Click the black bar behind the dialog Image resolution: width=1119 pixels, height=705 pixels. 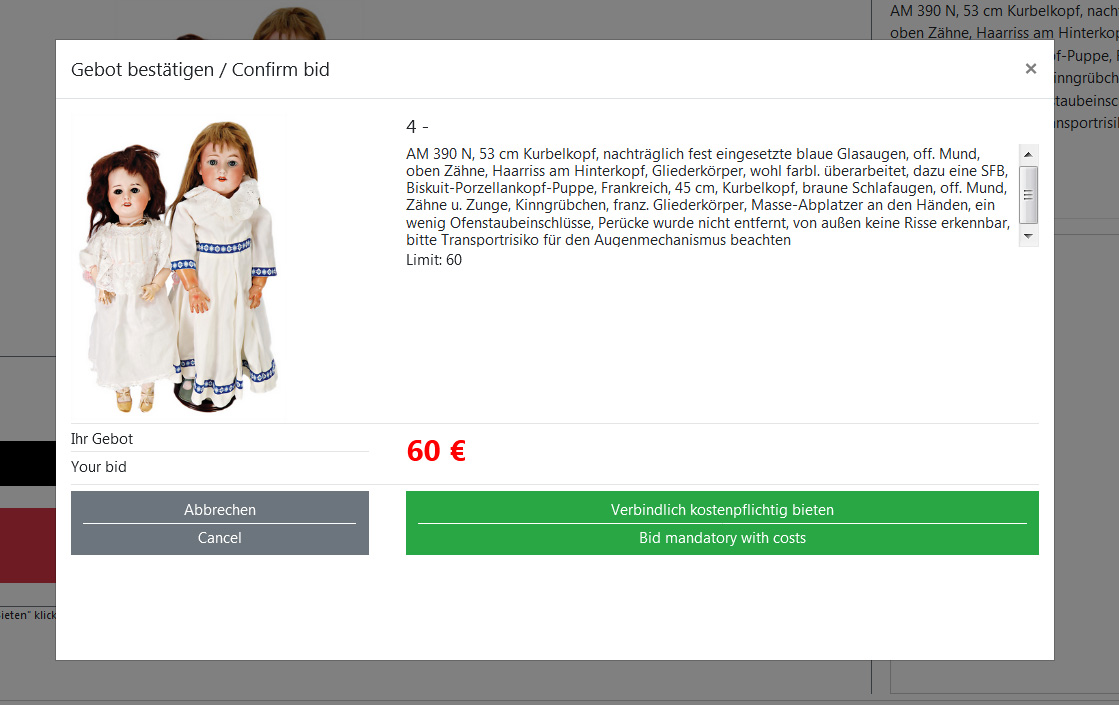point(28,464)
